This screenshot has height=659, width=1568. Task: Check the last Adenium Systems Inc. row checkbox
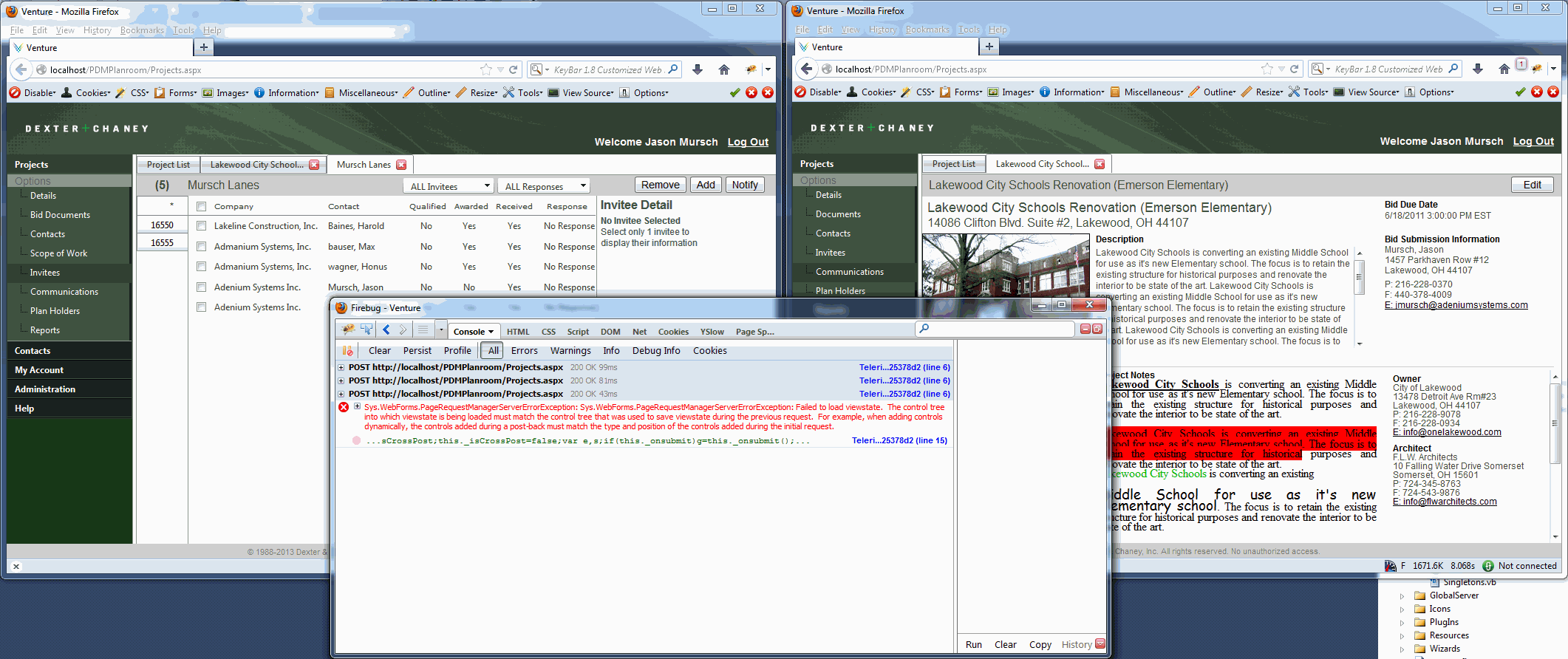coord(201,307)
